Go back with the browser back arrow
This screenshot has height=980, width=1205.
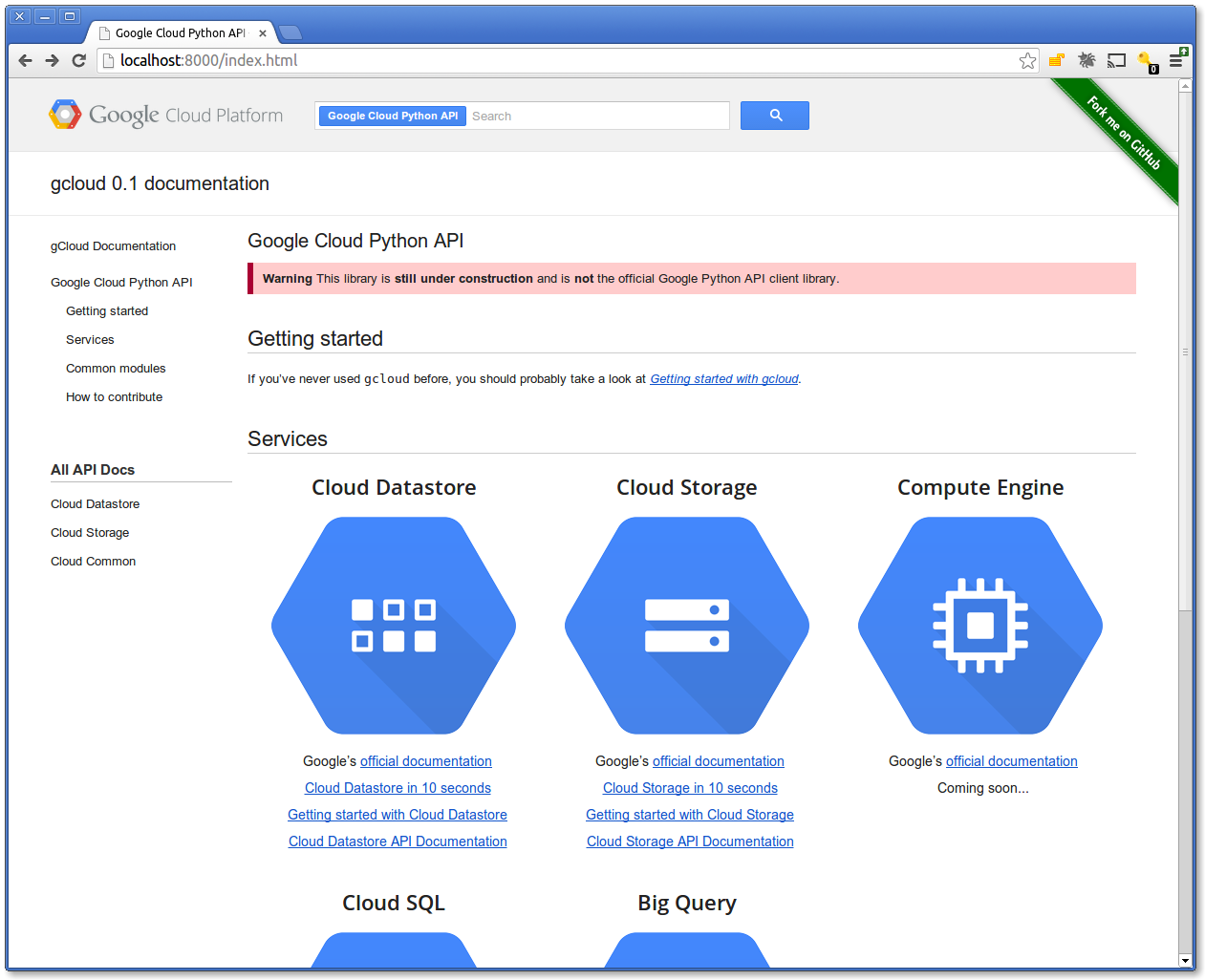tap(26, 60)
